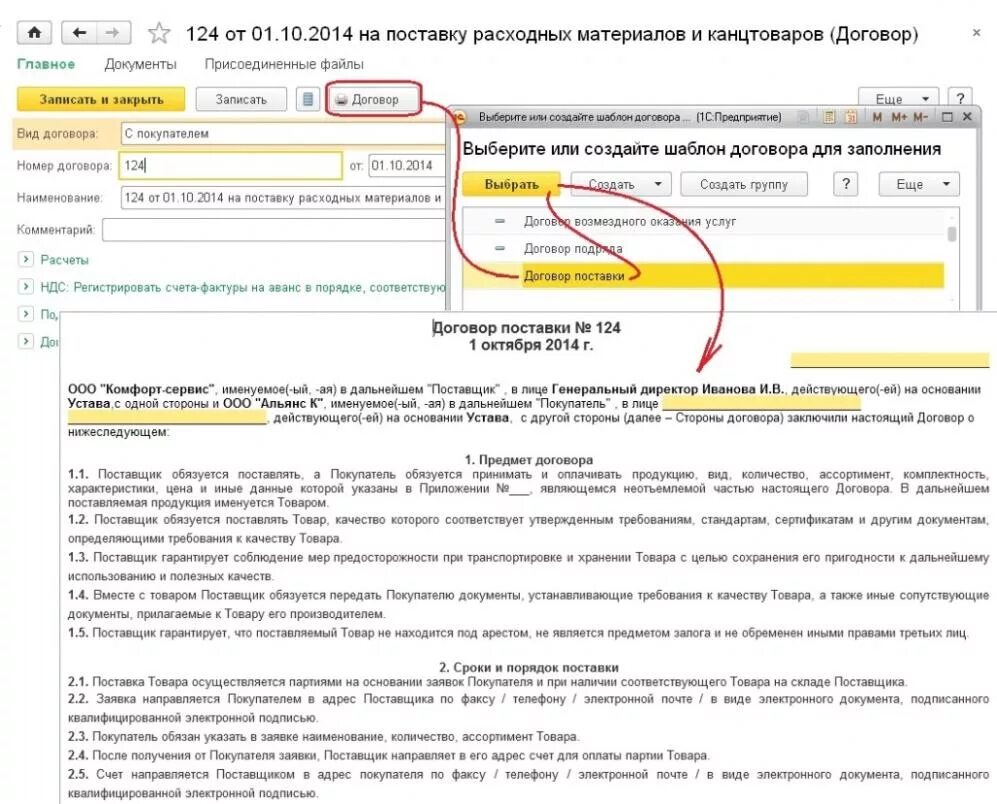
Task: Expand the section starting with По
Action: coord(25,314)
